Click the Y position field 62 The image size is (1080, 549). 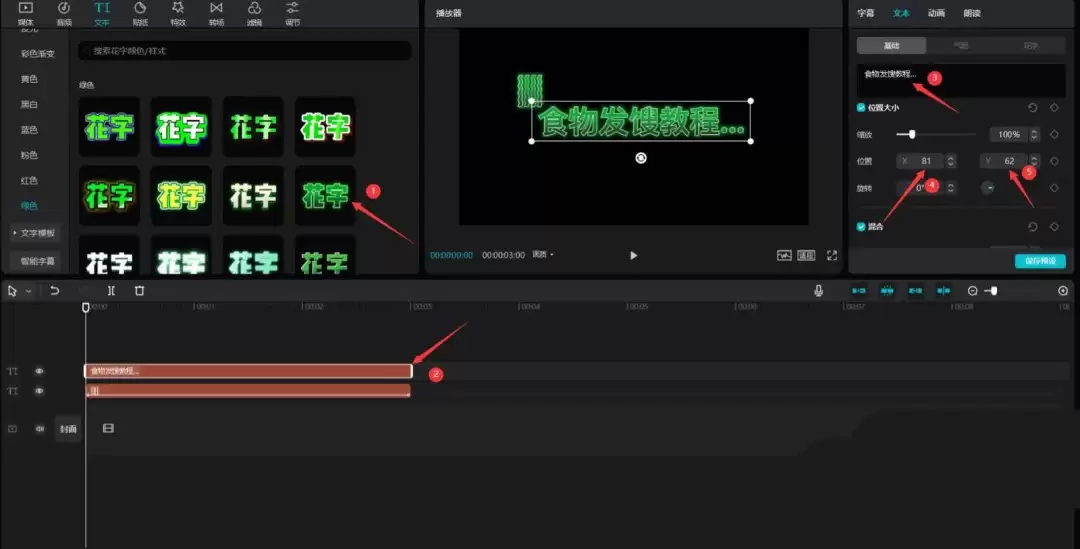click(1004, 161)
